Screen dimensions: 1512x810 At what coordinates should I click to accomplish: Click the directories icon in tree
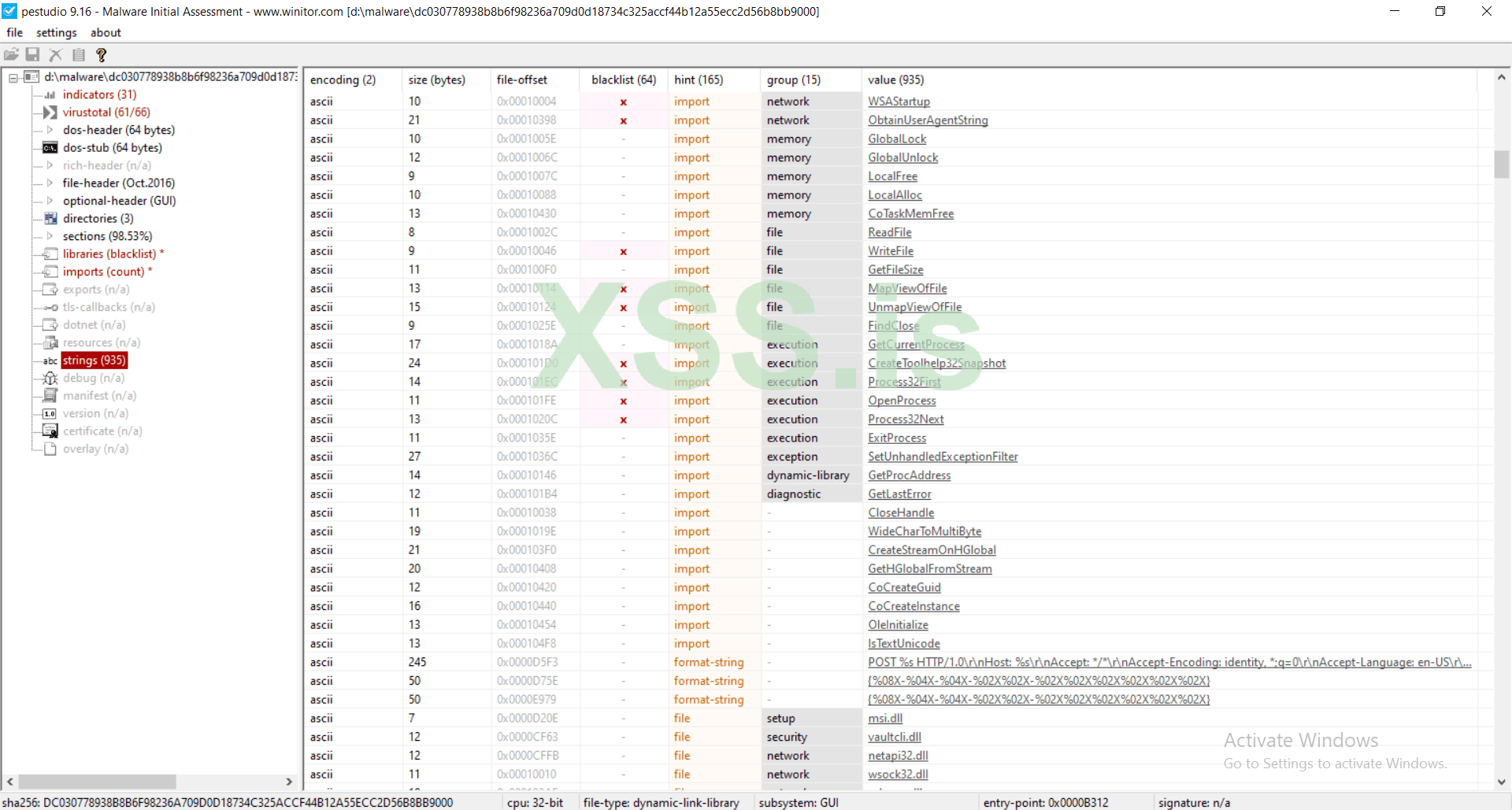tap(50, 219)
